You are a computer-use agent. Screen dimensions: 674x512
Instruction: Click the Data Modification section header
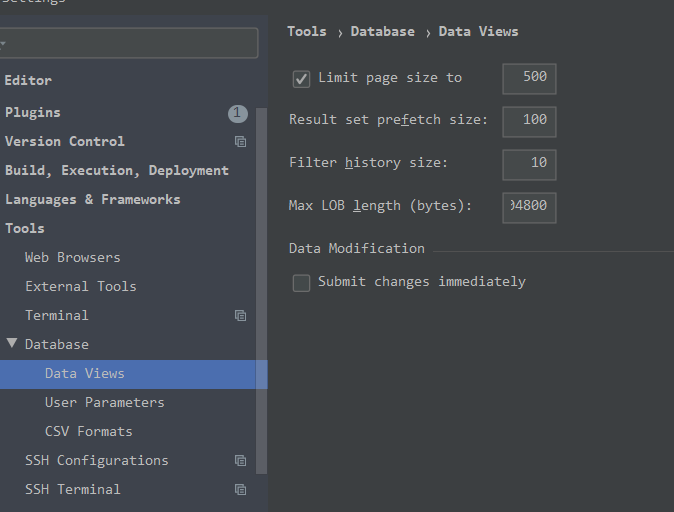[357, 248]
